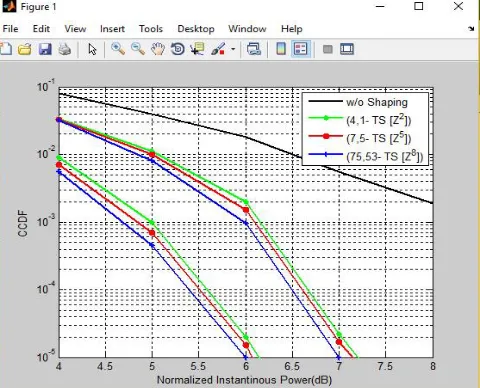Activate the Zoom Out magnifier tool
This screenshot has width=480, height=388.
point(138,49)
